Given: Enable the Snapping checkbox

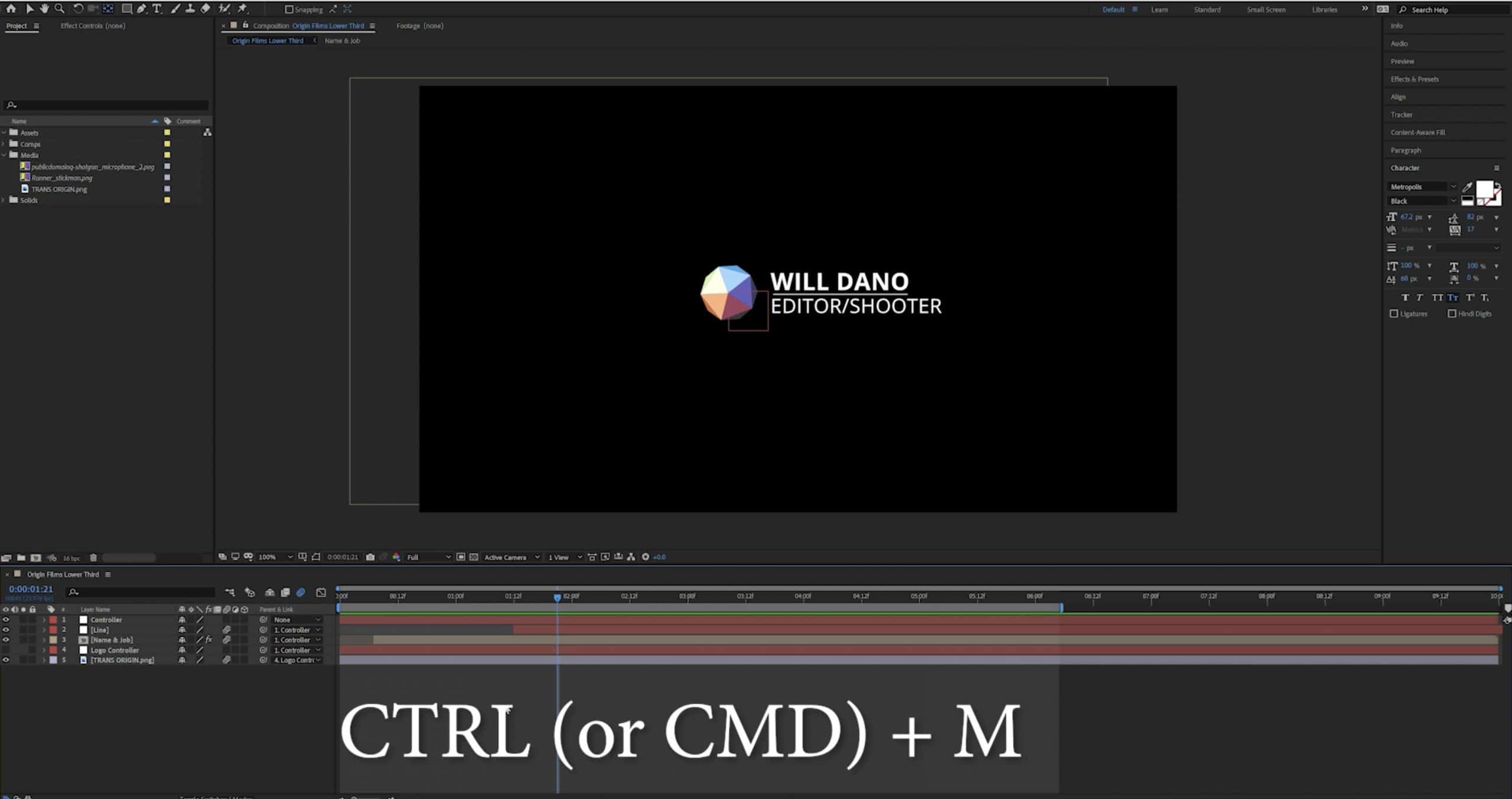Looking at the screenshot, I should (x=289, y=9).
